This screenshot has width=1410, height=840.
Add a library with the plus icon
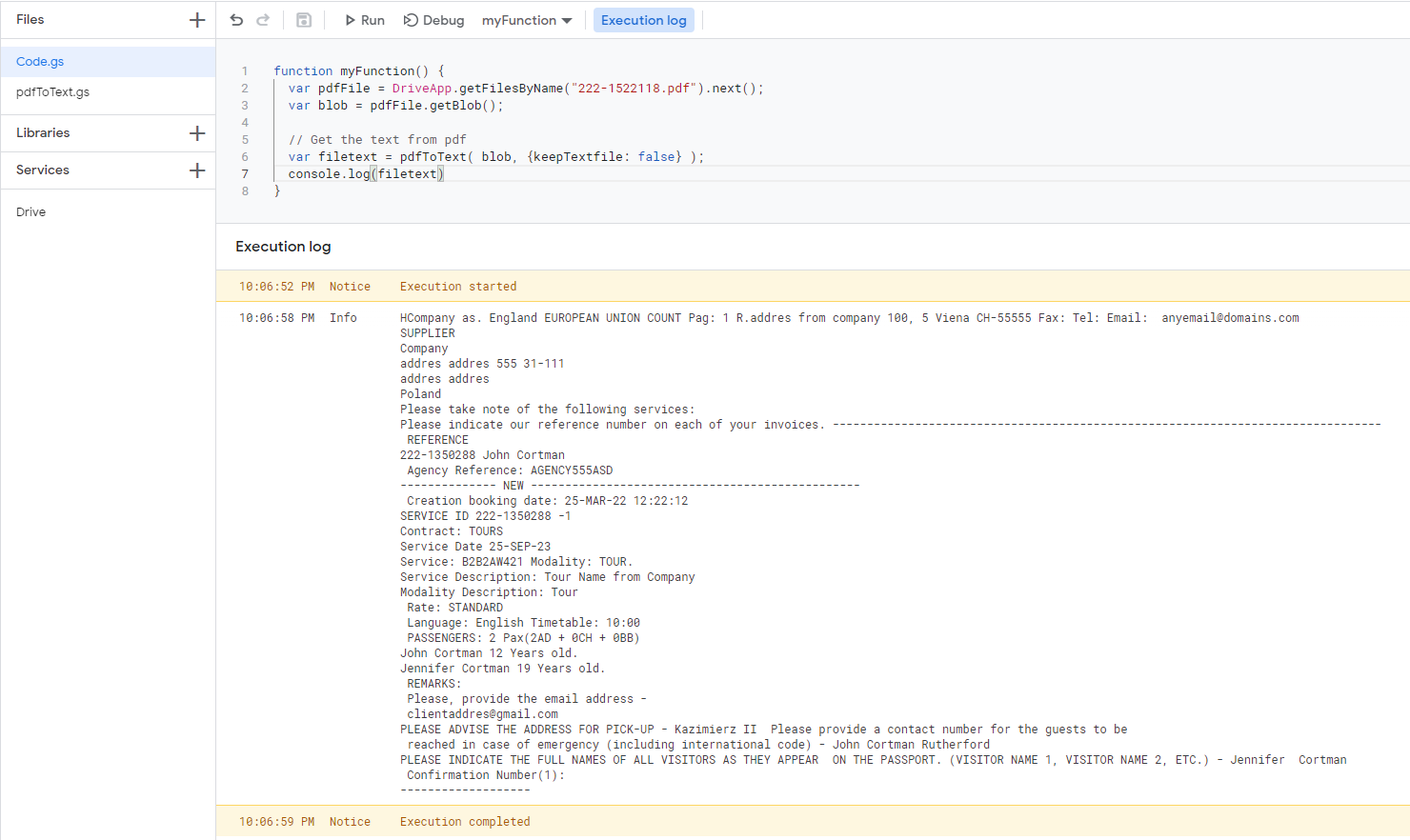pos(197,133)
